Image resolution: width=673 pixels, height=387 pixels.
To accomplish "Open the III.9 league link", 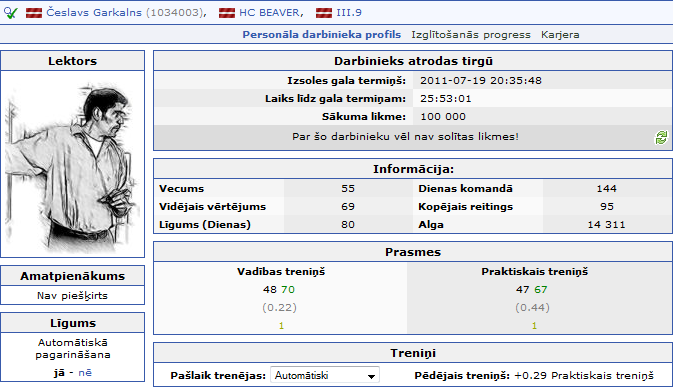I will (x=349, y=12).
